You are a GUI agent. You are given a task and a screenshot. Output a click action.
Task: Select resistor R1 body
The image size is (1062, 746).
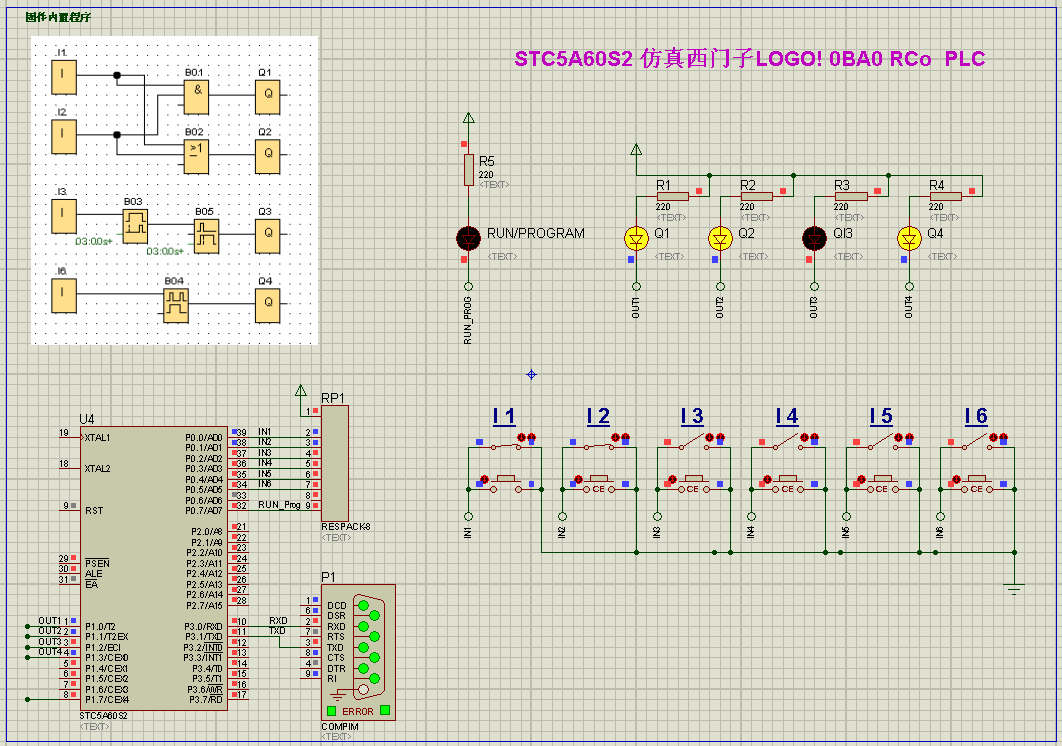pyautogui.click(x=673, y=196)
